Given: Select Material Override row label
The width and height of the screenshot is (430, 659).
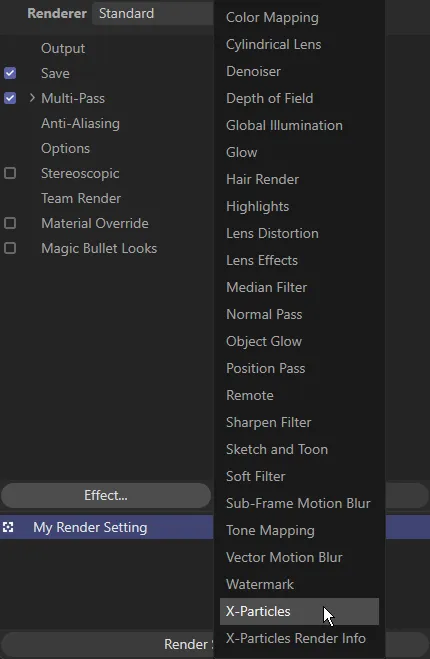Looking at the screenshot, I should point(95,223).
